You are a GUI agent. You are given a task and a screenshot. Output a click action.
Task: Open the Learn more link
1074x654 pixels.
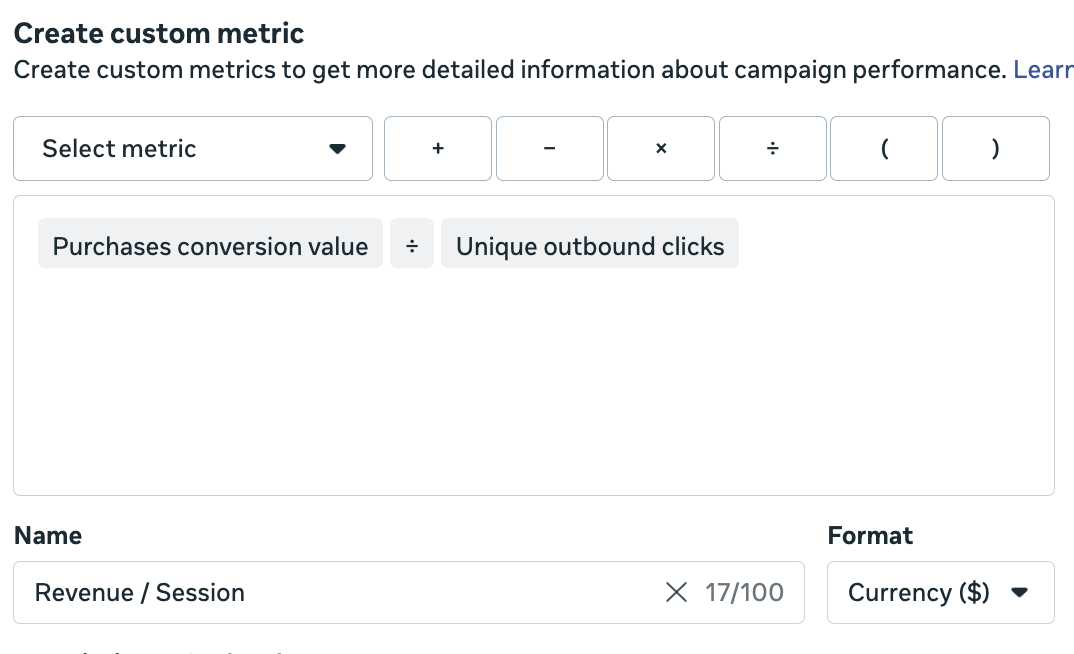coord(1043,70)
